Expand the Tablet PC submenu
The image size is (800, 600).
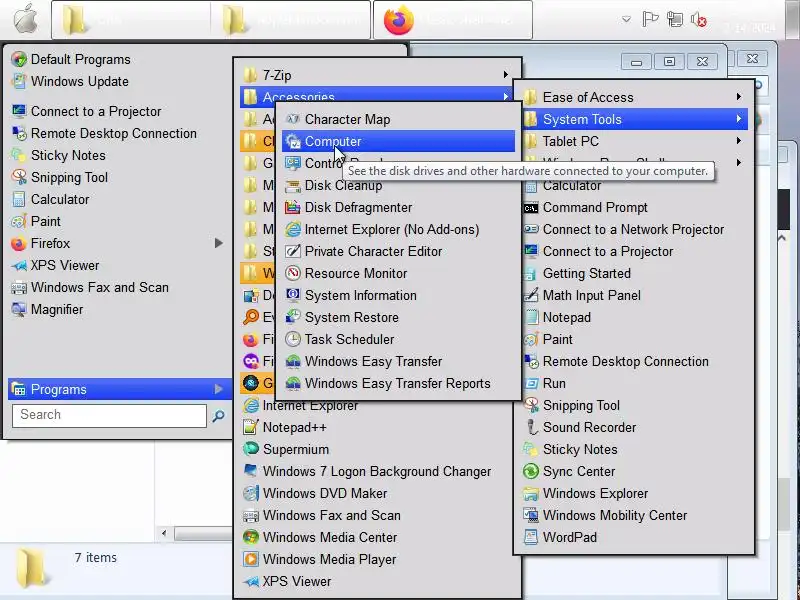(634, 141)
